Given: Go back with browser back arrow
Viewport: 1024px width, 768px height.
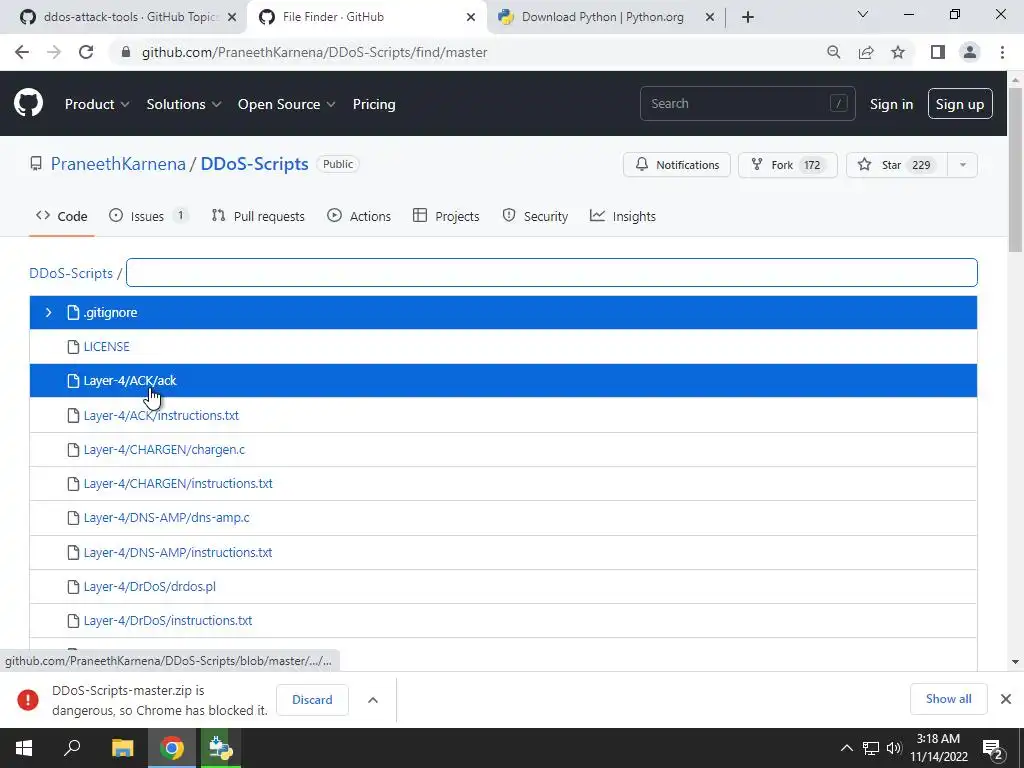Looking at the screenshot, I should tap(22, 52).
